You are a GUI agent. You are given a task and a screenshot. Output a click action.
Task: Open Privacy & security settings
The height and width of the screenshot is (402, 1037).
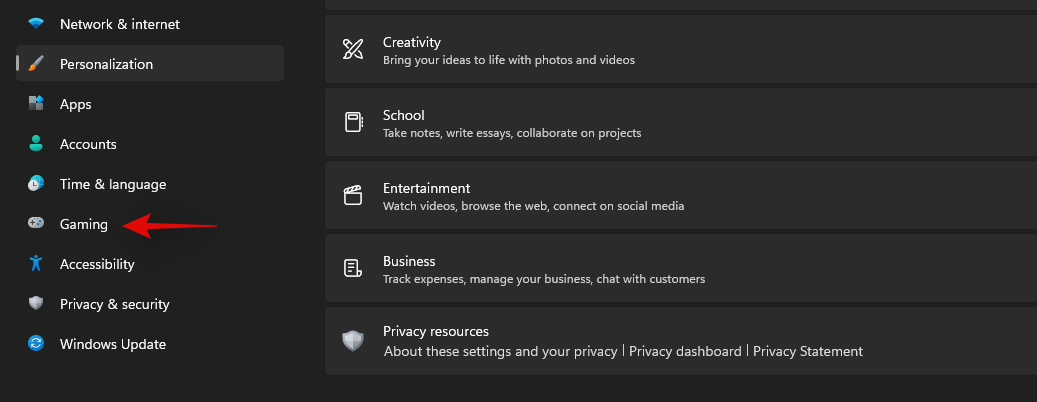(114, 304)
